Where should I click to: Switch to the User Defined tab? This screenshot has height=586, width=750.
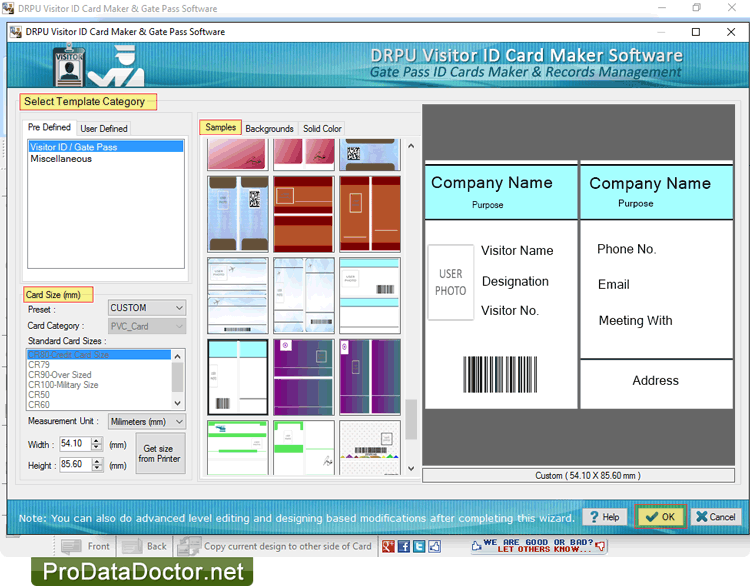(x=104, y=128)
